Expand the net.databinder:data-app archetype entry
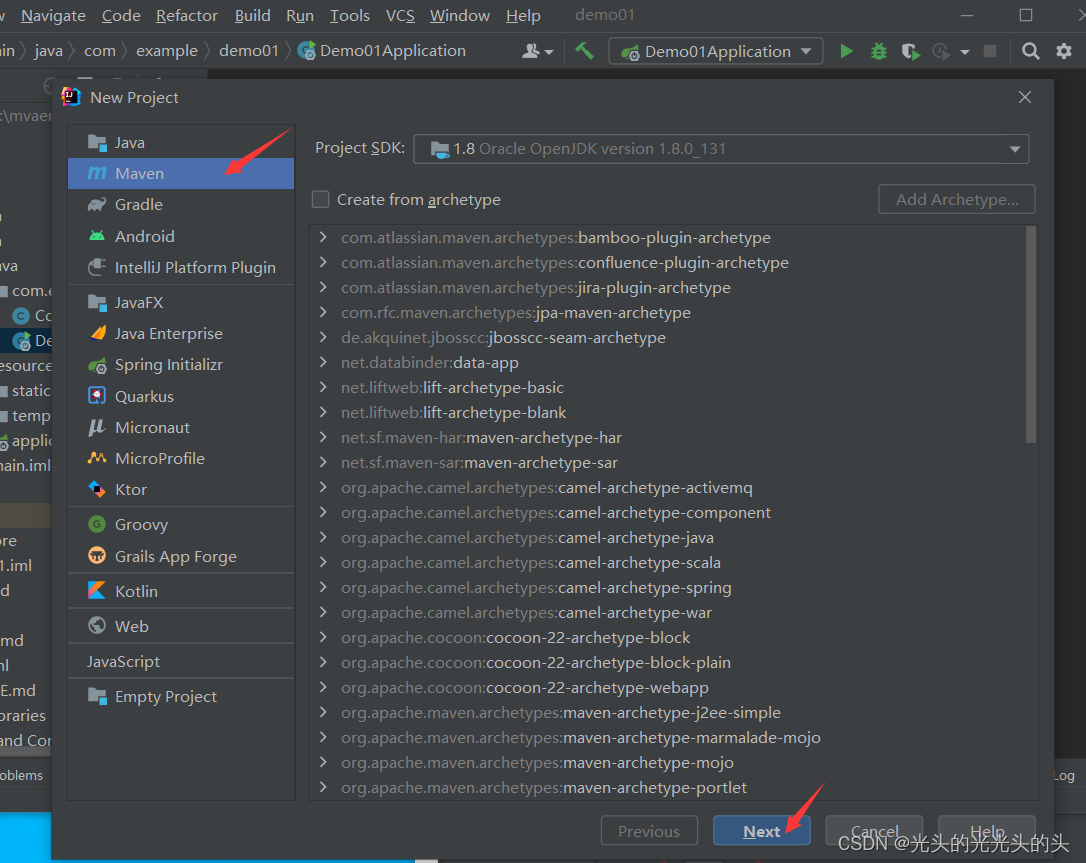This screenshot has width=1086, height=863. coord(322,362)
